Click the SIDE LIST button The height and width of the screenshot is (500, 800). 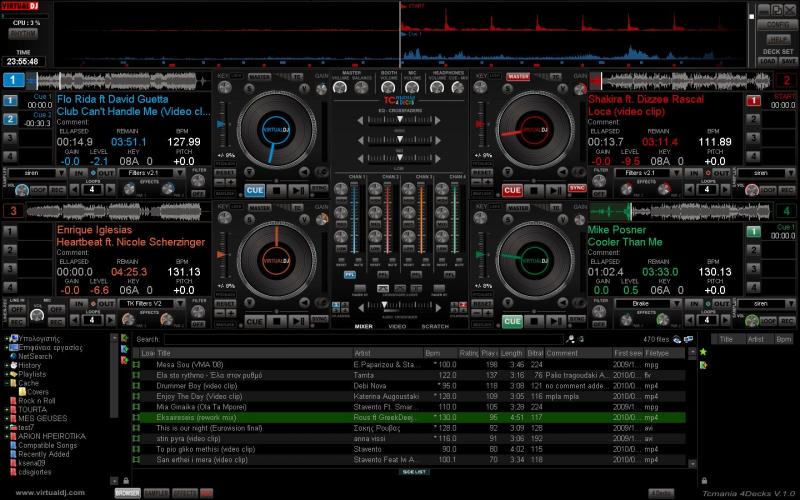coord(414,472)
